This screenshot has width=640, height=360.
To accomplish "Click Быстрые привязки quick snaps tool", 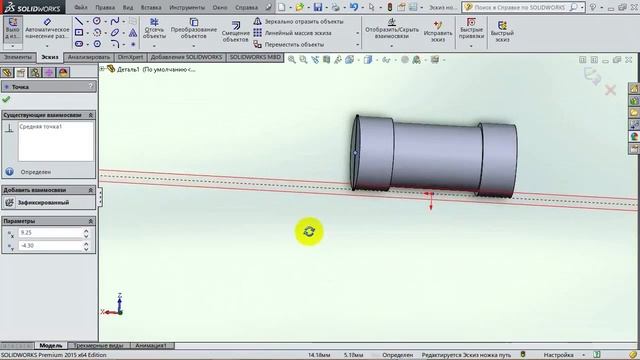I will point(471,29).
